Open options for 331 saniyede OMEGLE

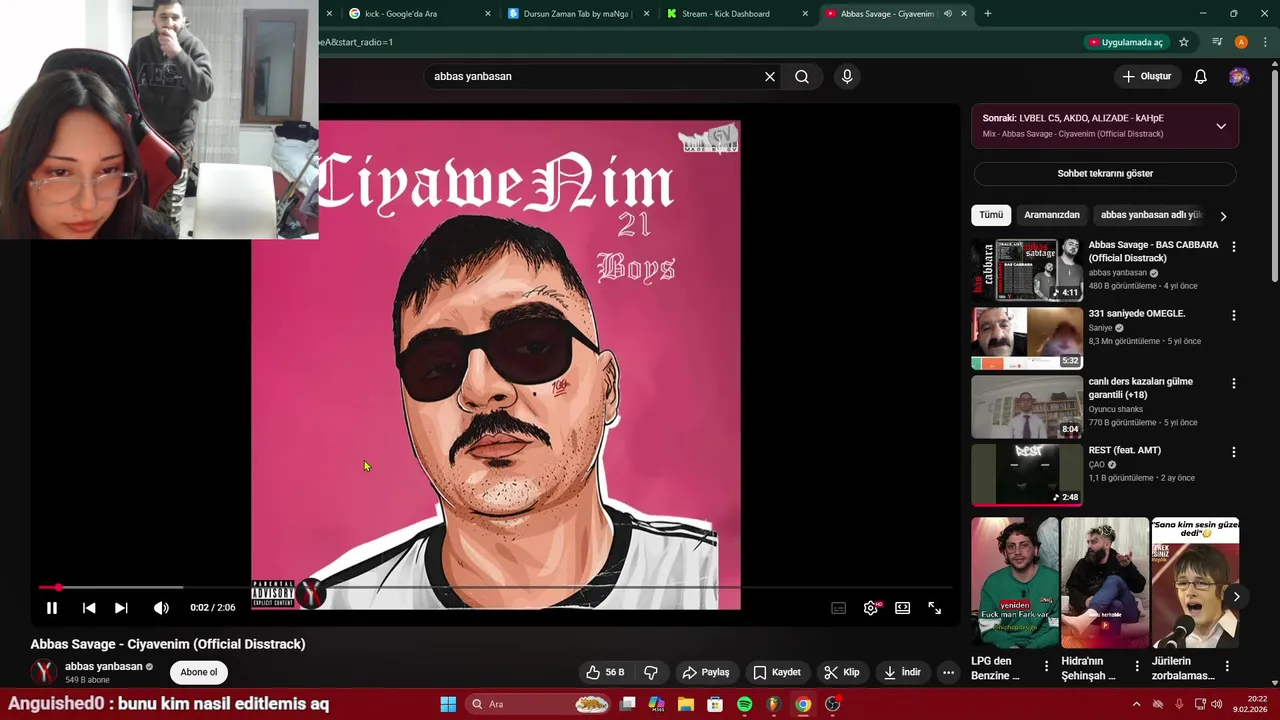(x=1234, y=315)
